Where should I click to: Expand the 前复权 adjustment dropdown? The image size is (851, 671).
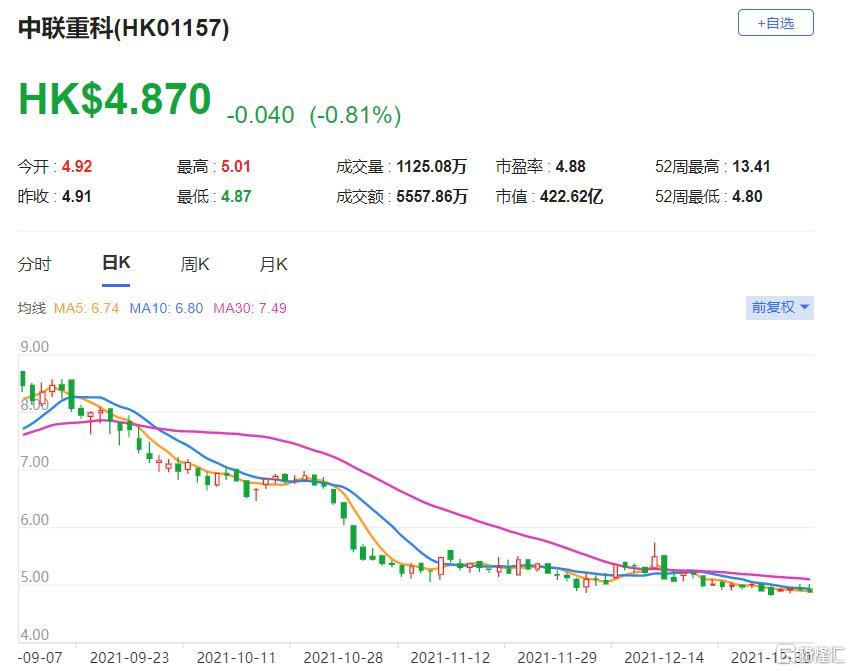779,307
